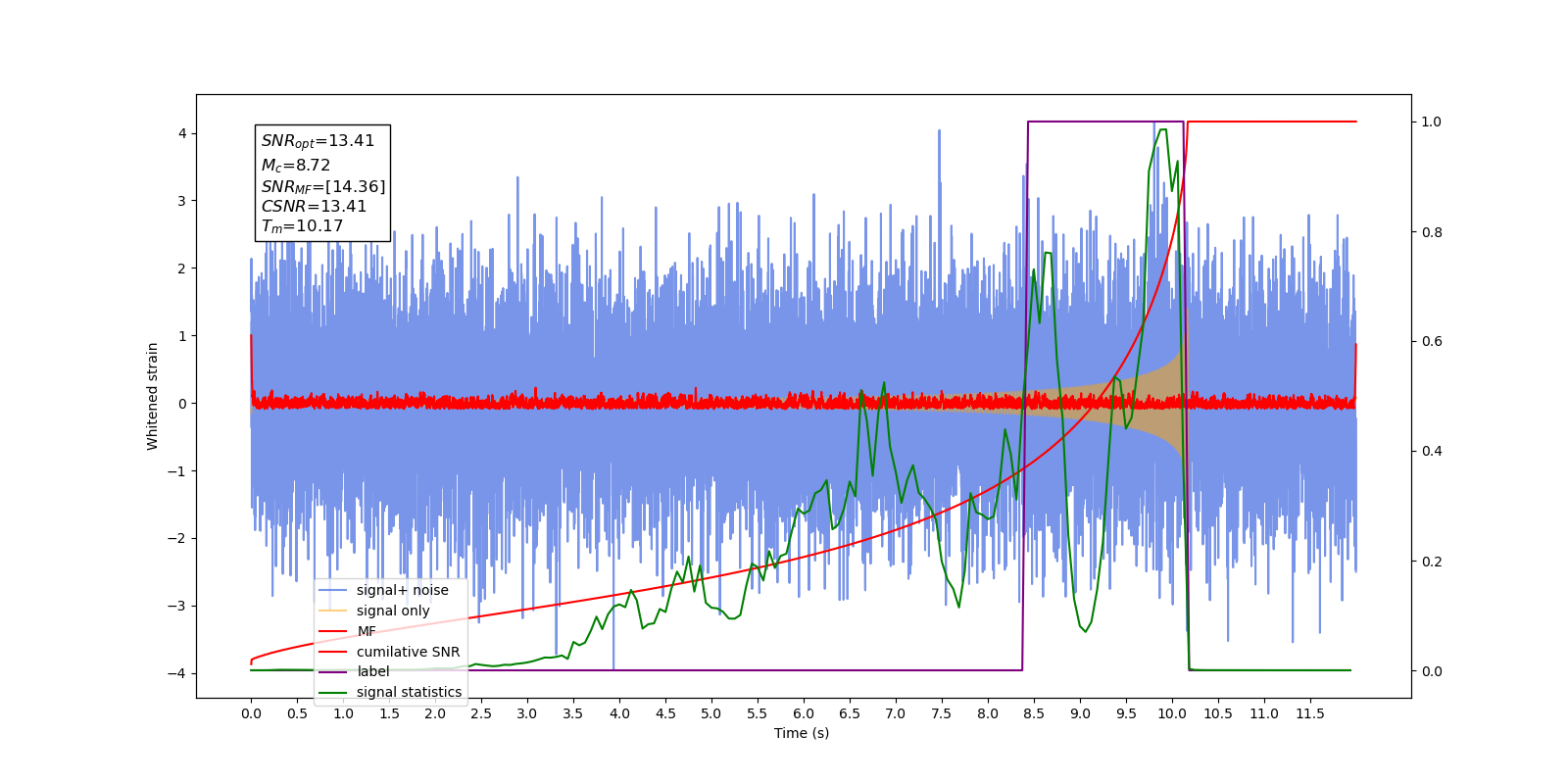Click the right y-axis tick label 0.8
The width and height of the screenshot is (1568, 784).
1432,232
